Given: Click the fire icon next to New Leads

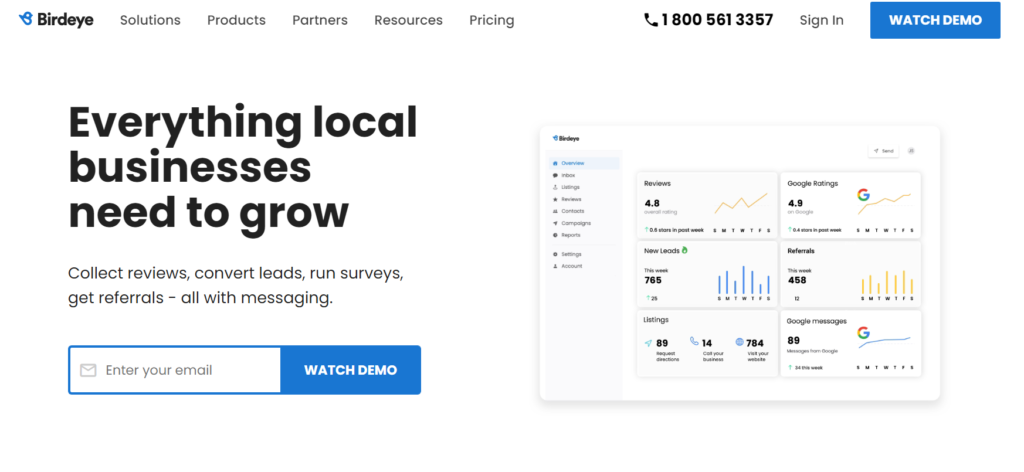Looking at the screenshot, I should click(x=684, y=250).
